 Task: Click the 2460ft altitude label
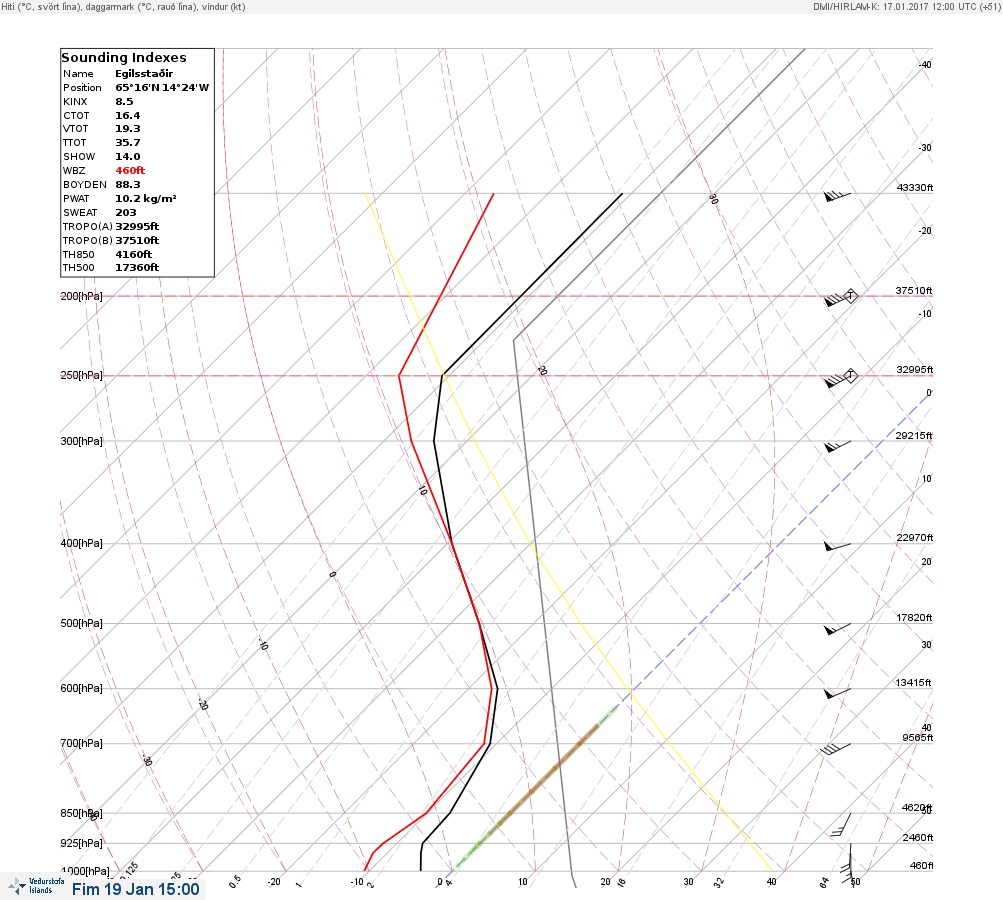(918, 837)
